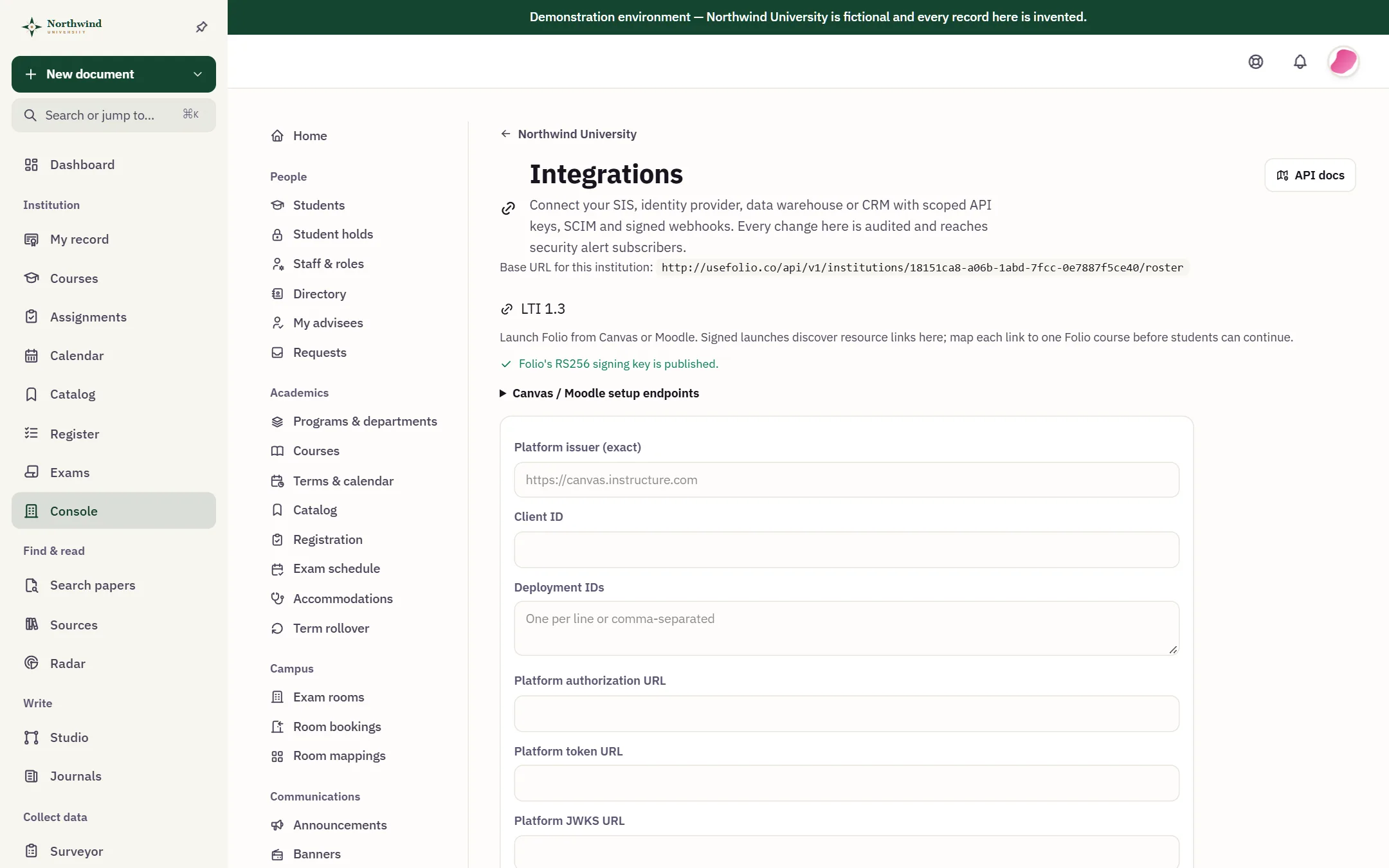Click the Announcements megaphone icon

[x=277, y=825]
